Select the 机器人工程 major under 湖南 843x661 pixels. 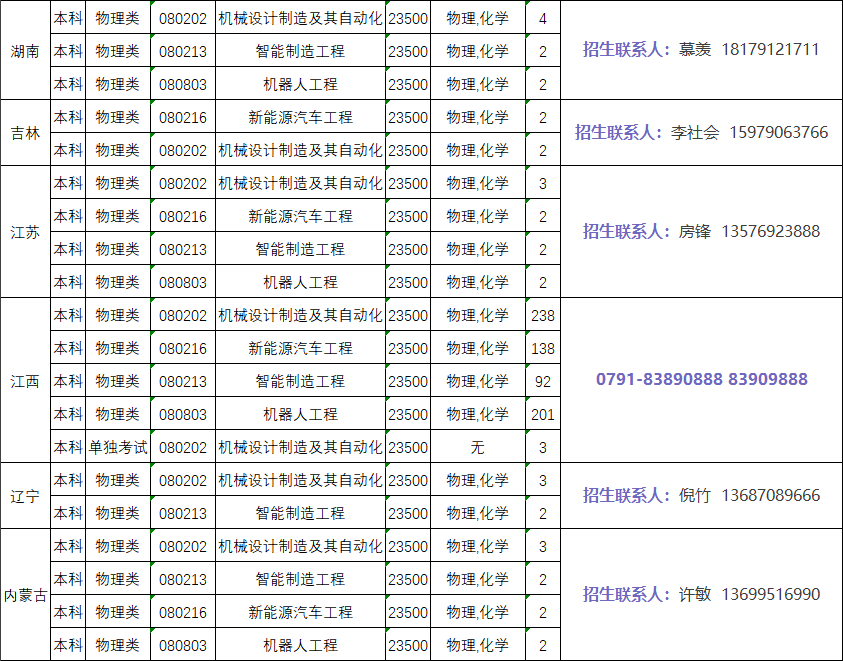[x=299, y=83]
